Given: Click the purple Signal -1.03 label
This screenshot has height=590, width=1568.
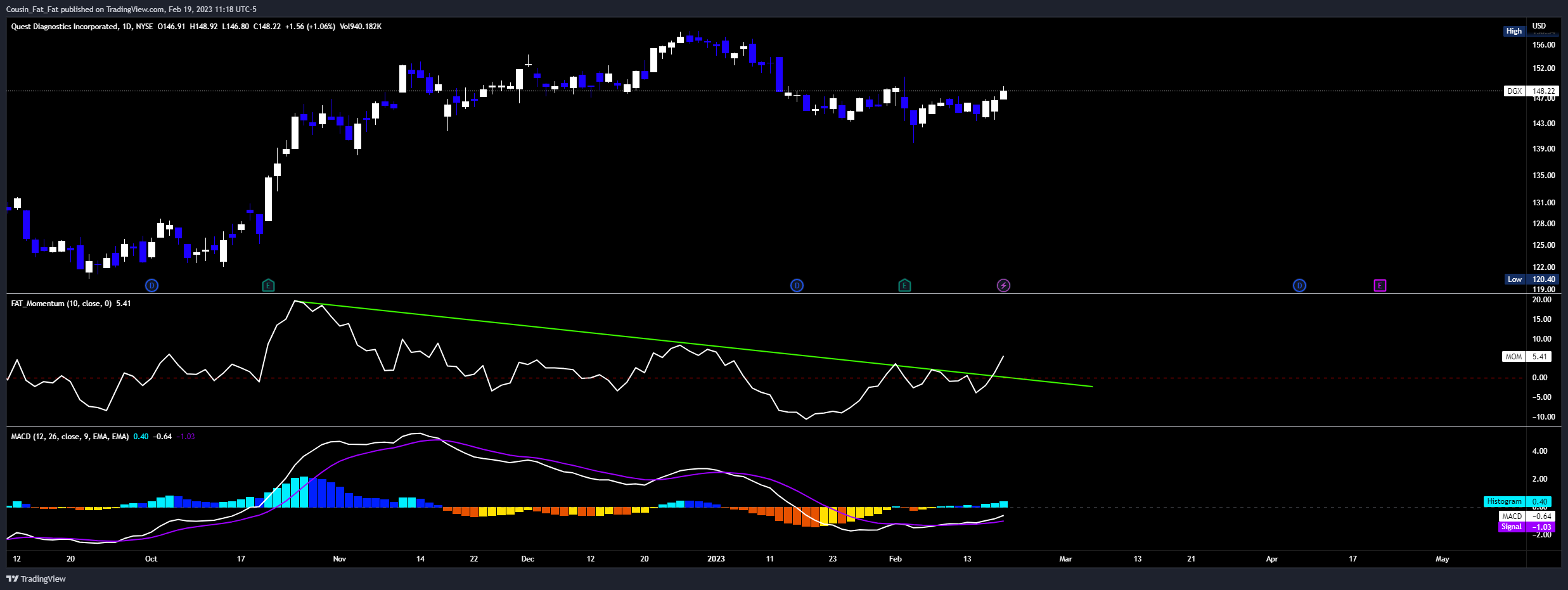Looking at the screenshot, I should coord(1526,527).
